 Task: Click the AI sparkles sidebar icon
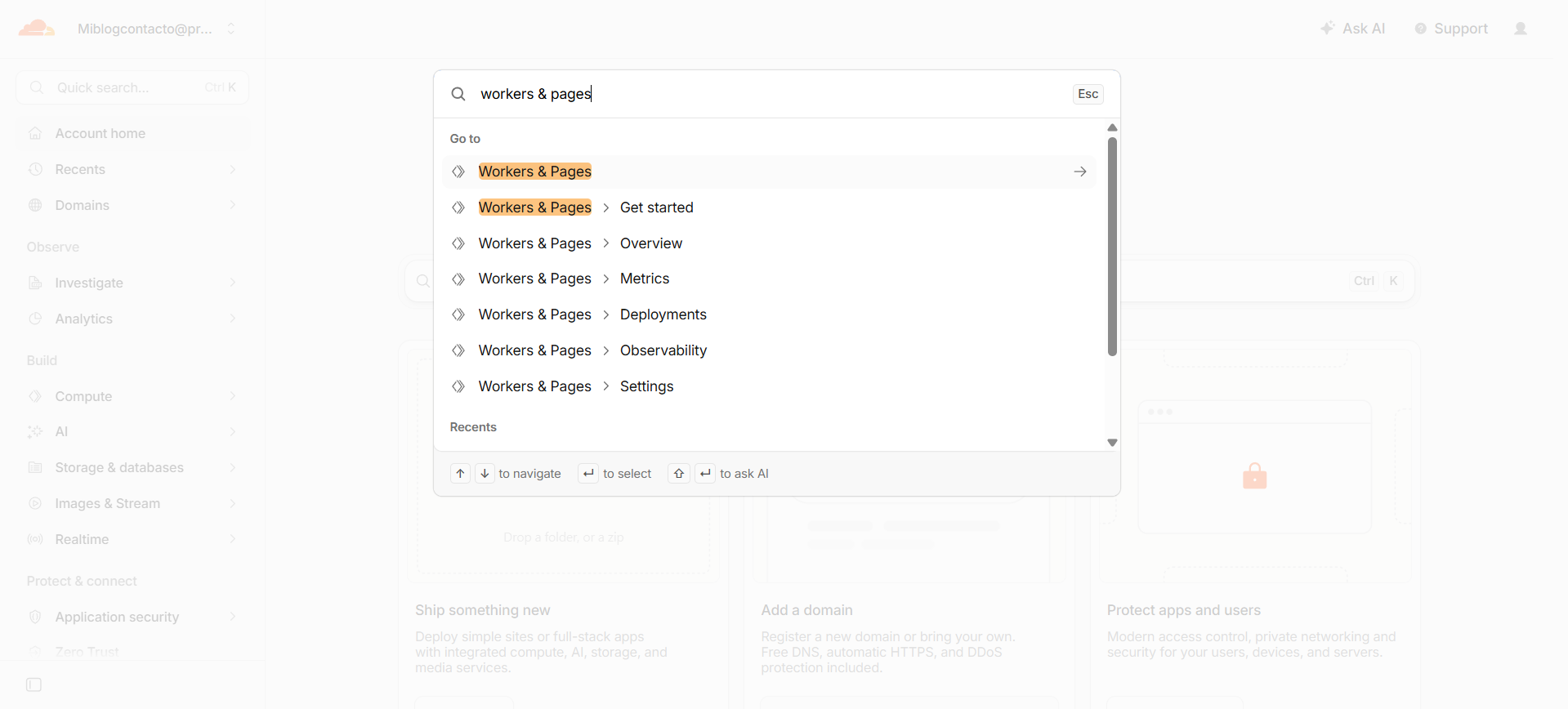[35, 431]
